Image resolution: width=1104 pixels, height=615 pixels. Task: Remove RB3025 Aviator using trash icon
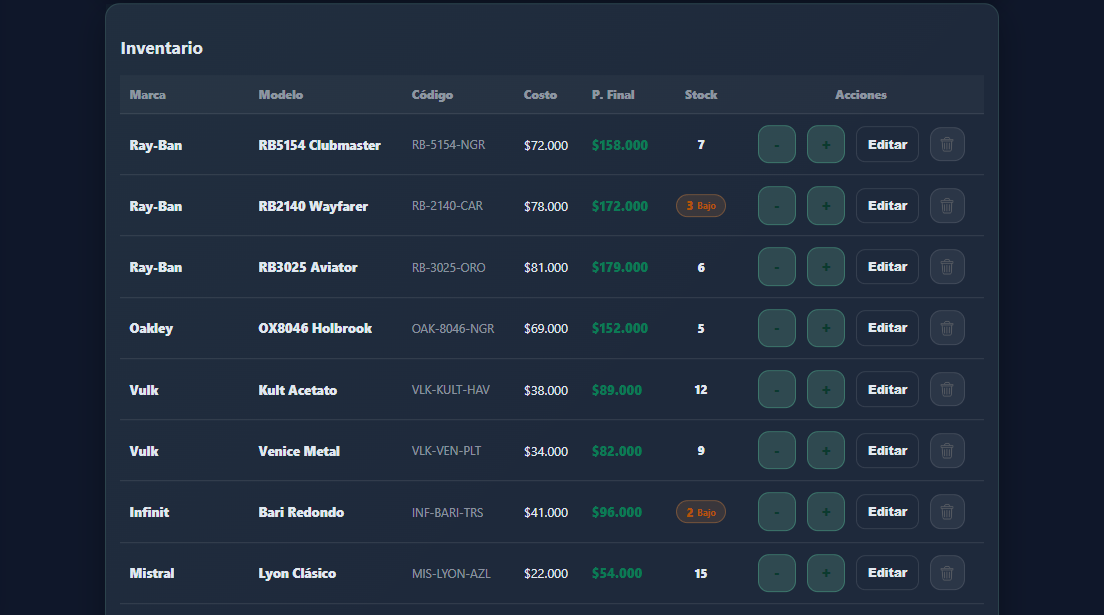click(947, 267)
